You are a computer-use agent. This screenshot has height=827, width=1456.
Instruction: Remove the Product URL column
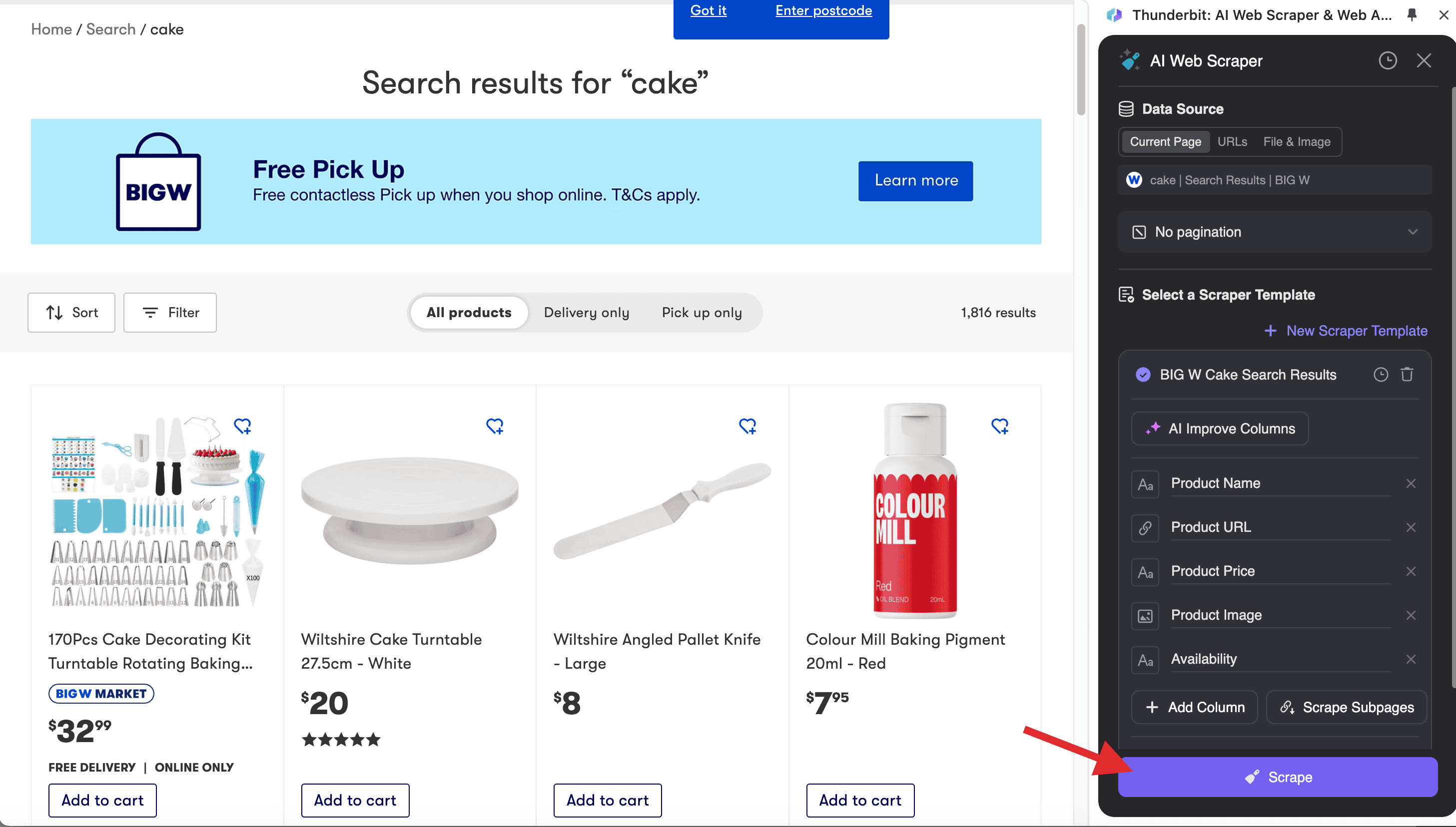click(x=1411, y=527)
